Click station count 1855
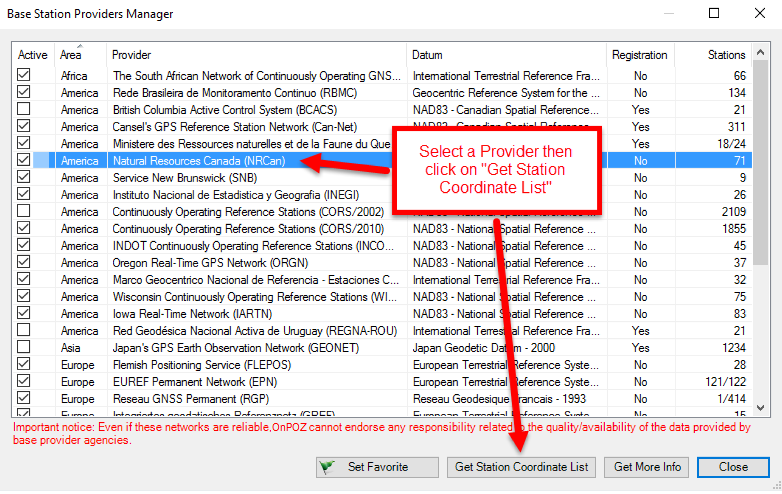The height and width of the screenshot is (494, 782). (x=734, y=229)
